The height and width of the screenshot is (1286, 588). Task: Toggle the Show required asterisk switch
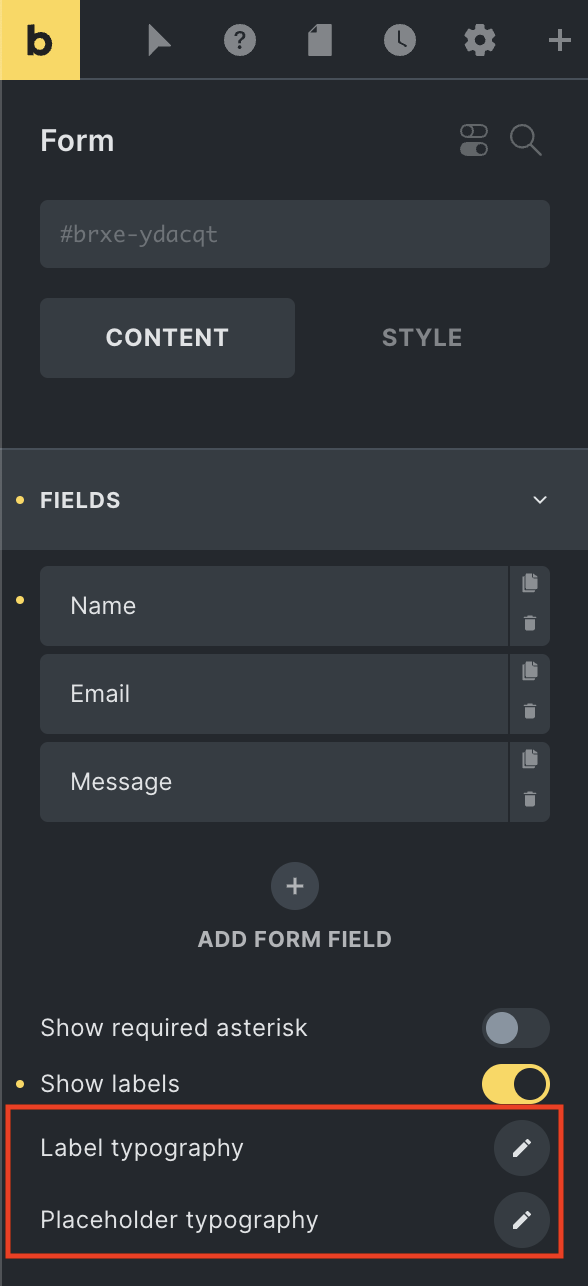(516, 1028)
